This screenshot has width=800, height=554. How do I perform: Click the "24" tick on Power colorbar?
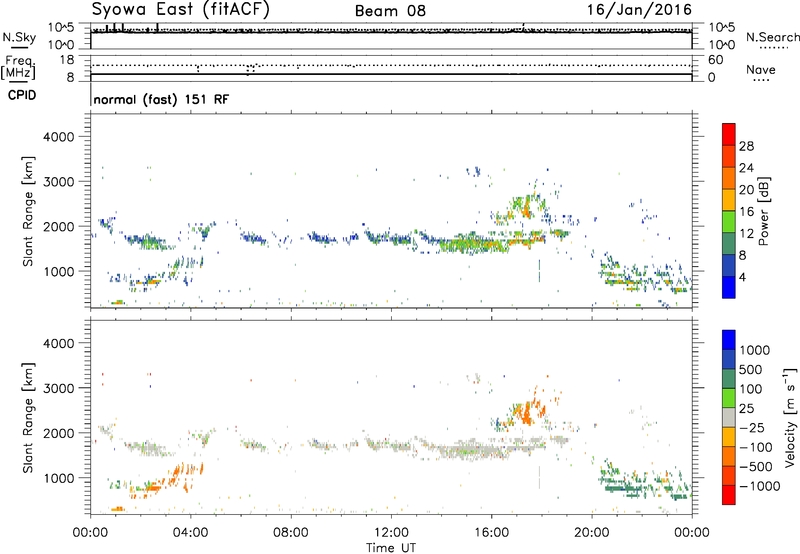746,168
